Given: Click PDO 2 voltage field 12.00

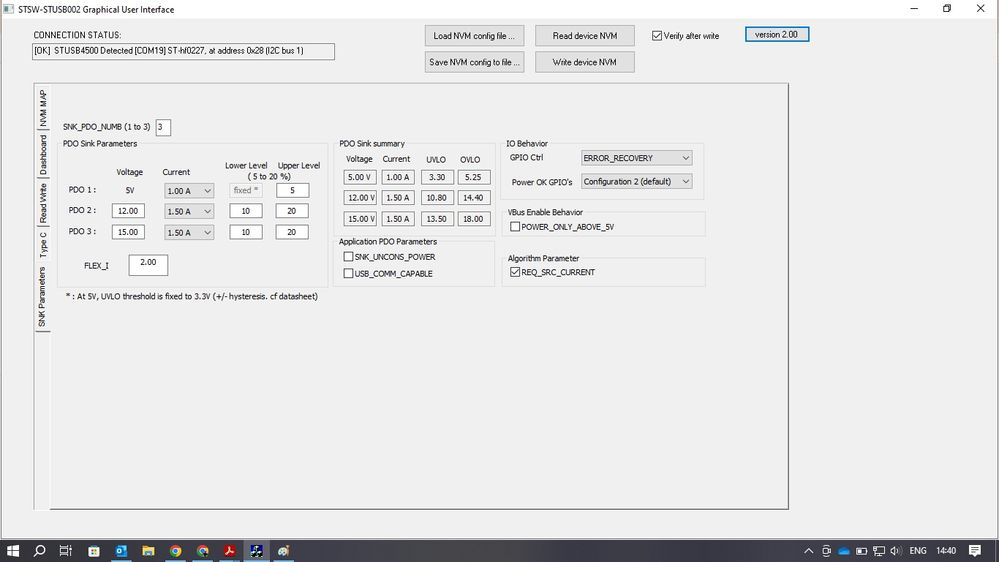Looking at the screenshot, I should [x=128, y=211].
